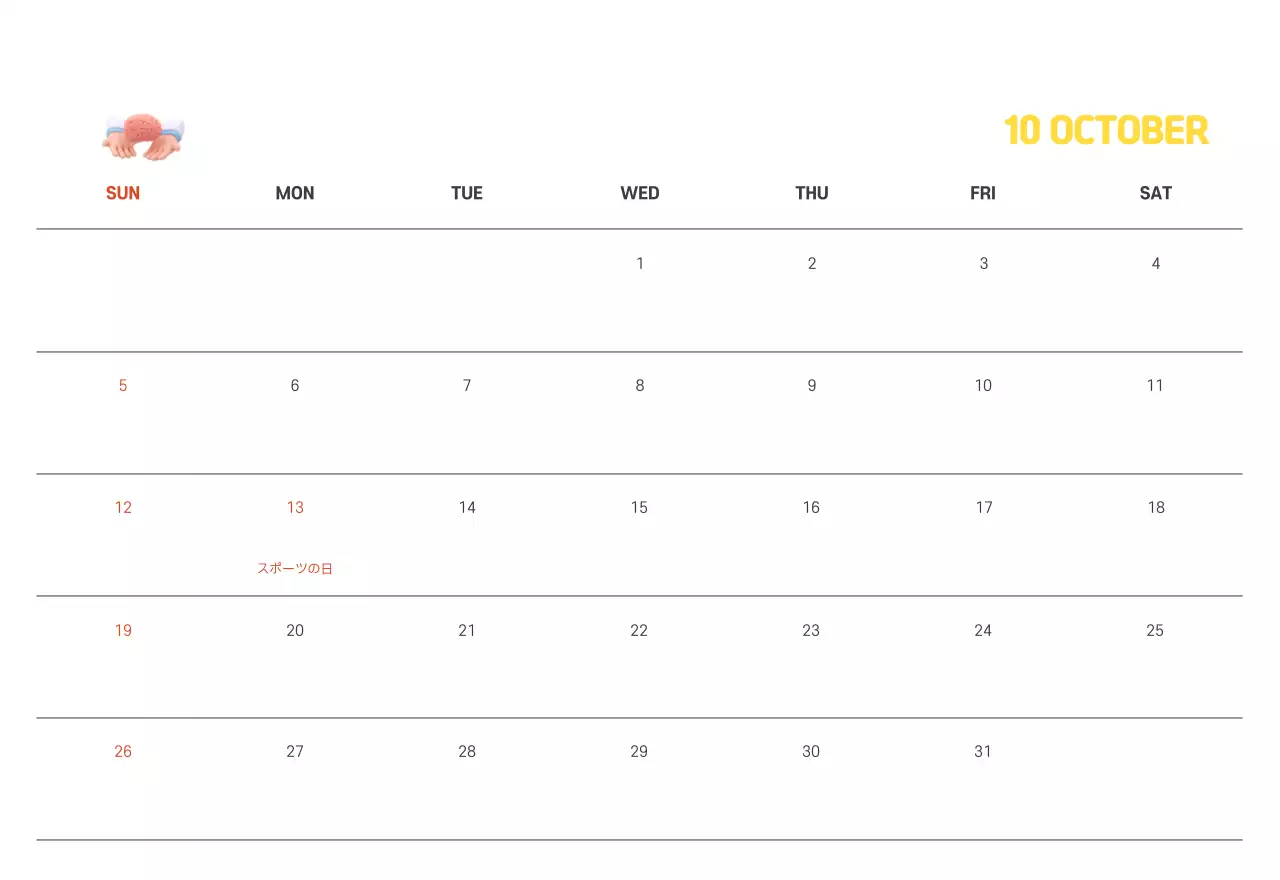Click date 31 on Friday
1280x880 pixels.
click(x=983, y=752)
